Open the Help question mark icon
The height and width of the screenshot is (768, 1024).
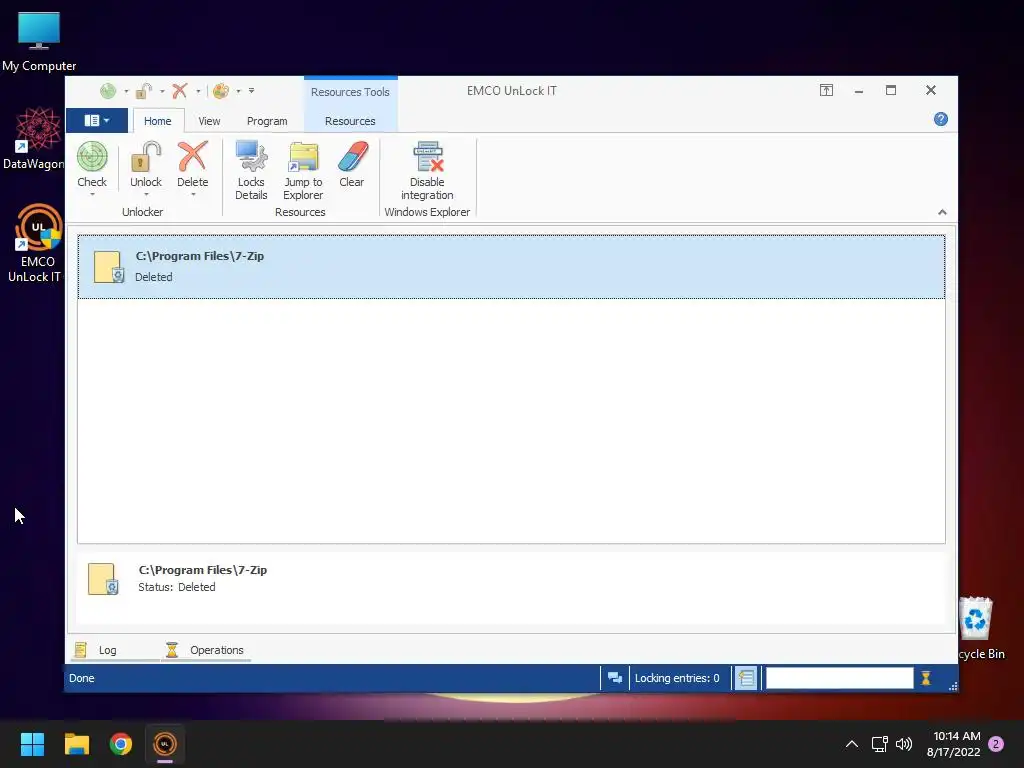pos(940,119)
